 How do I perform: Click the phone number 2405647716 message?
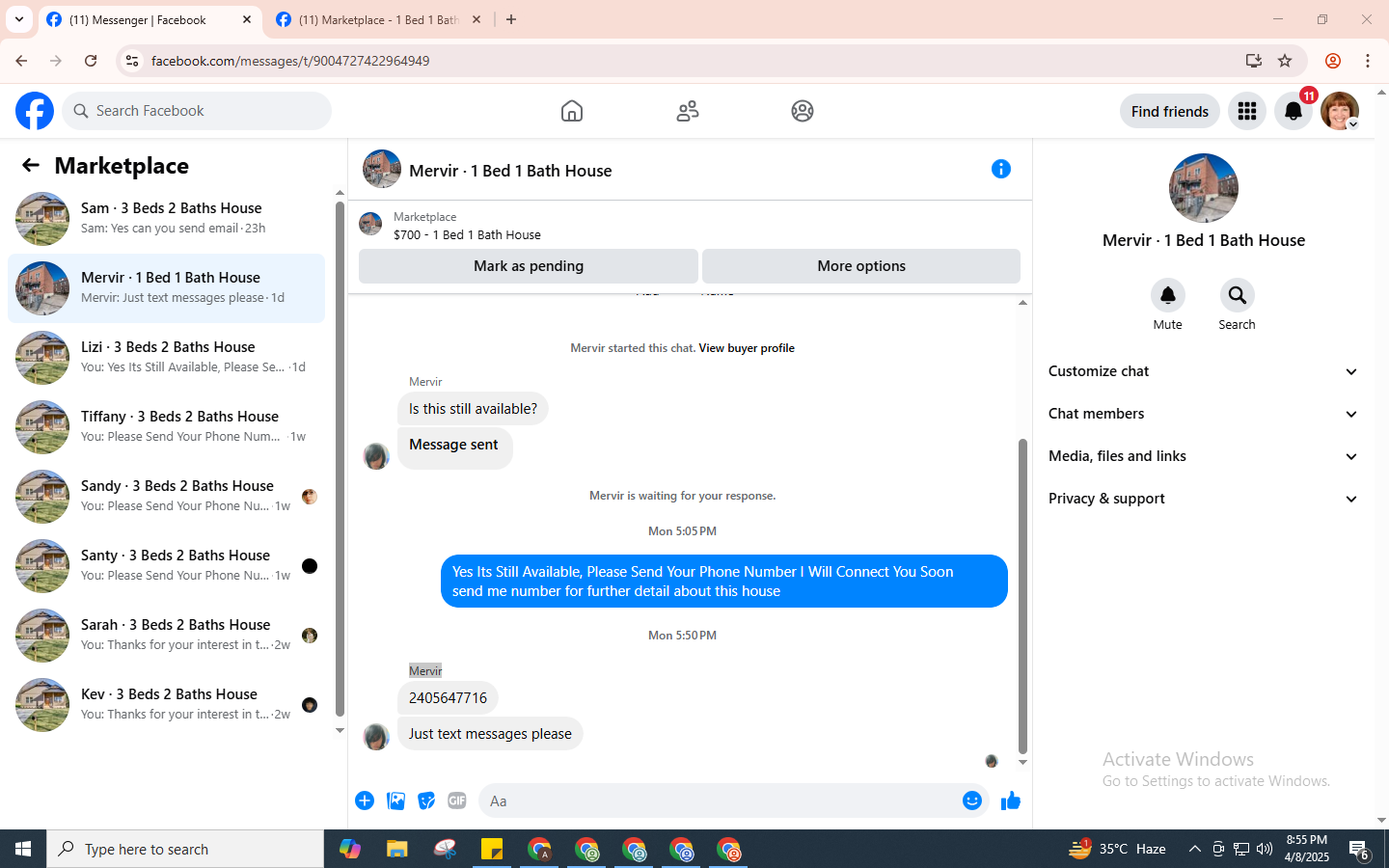pyautogui.click(x=448, y=698)
